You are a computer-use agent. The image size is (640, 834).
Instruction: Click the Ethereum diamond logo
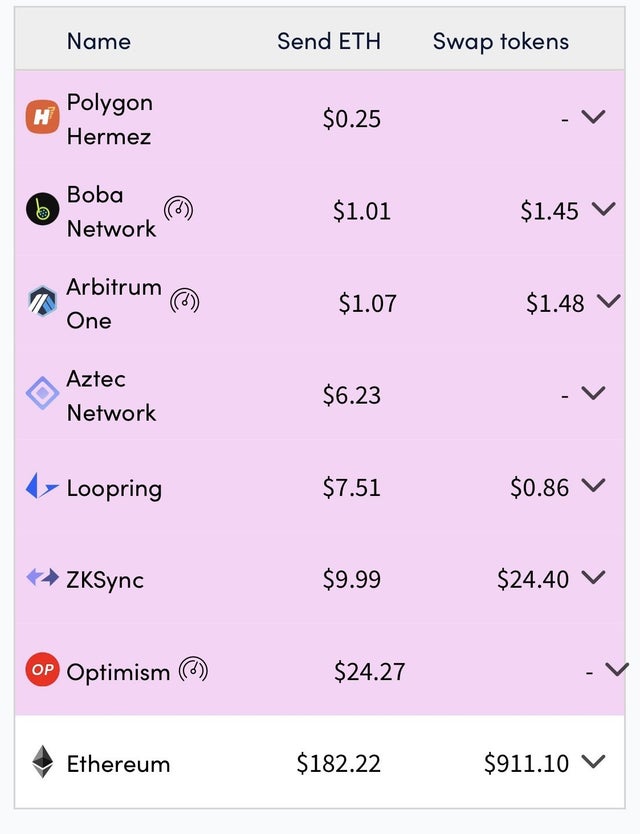click(x=43, y=762)
